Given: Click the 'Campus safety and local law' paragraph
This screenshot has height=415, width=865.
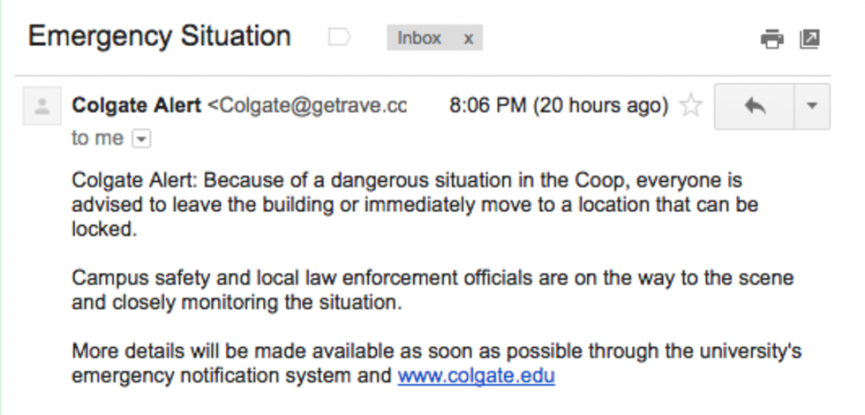Looking at the screenshot, I should pyautogui.click(x=432, y=290).
